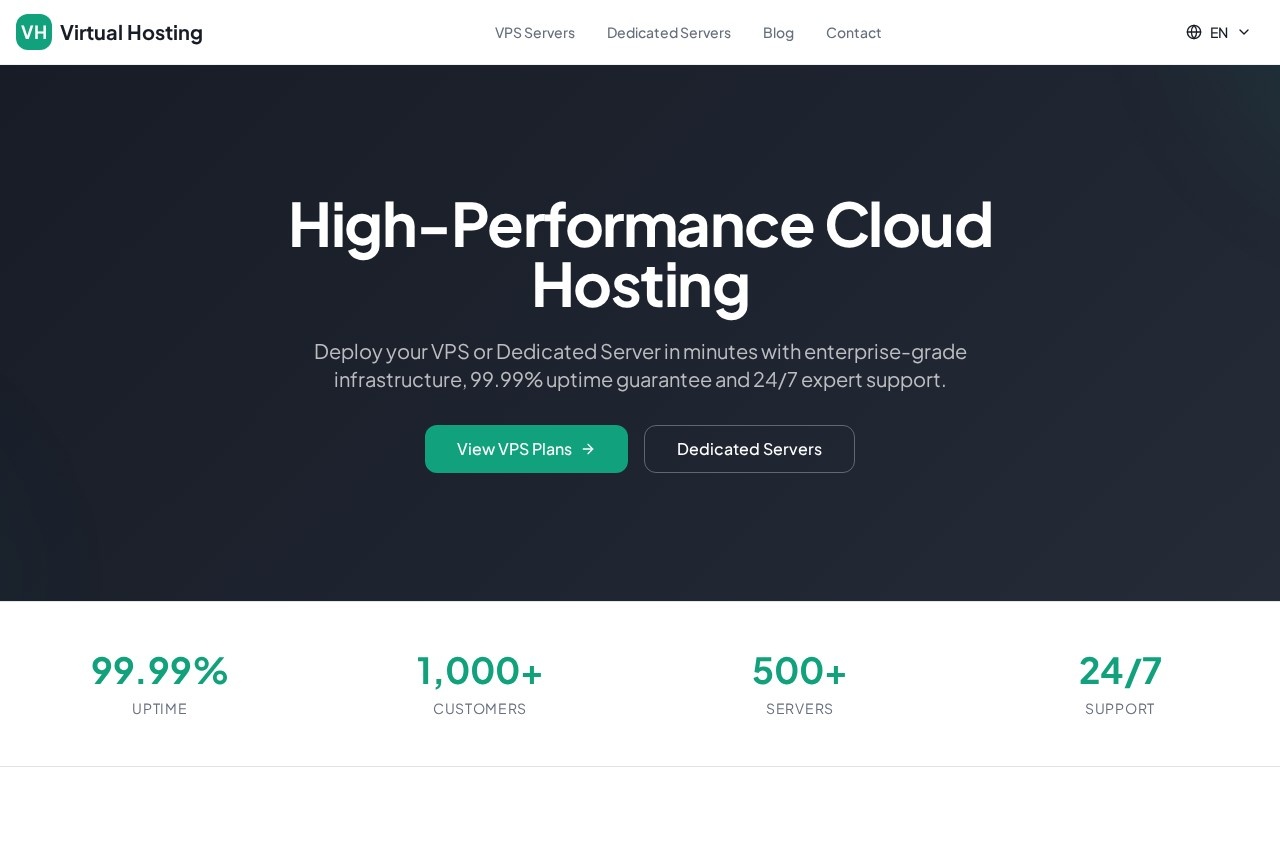Click the 99.99% uptime statistic
This screenshot has height=853, width=1280.
159,670
